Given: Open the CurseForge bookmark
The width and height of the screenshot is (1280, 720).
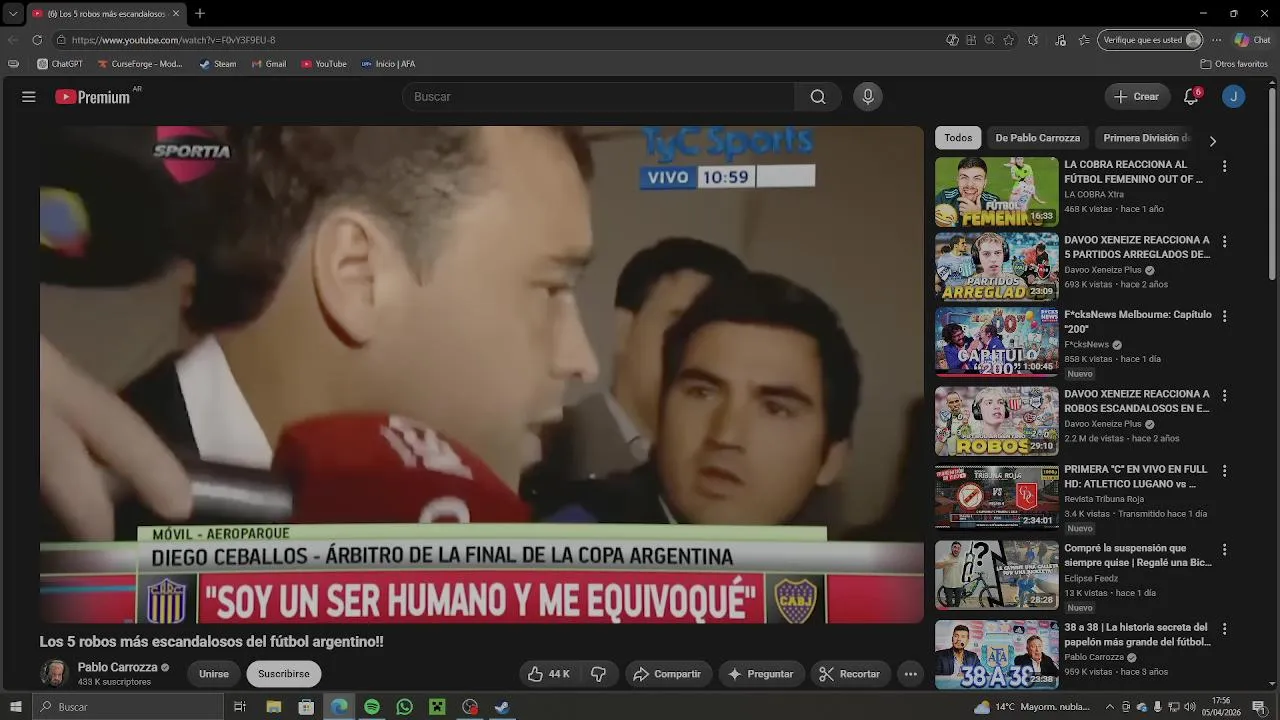Looking at the screenshot, I should (x=140, y=64).
